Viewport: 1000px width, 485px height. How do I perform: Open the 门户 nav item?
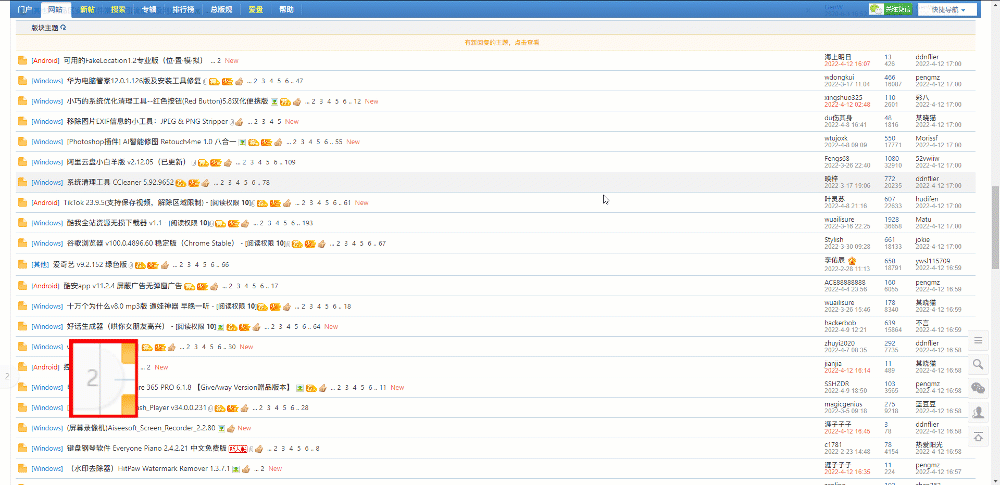tap(25, 10)
